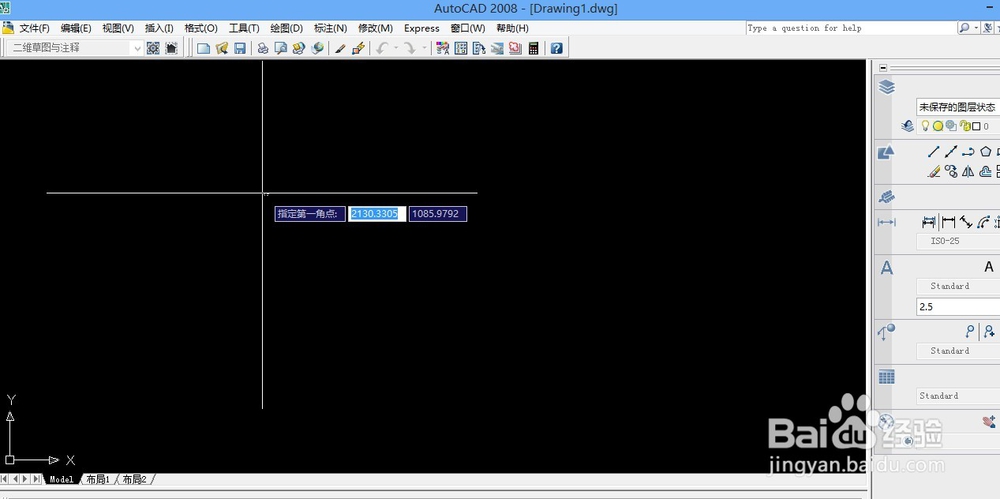Image resolution: width=1000 pixels, height=499 pixels.
Task: Open the Plot Preview tool
Action: (x=281, y=48)
